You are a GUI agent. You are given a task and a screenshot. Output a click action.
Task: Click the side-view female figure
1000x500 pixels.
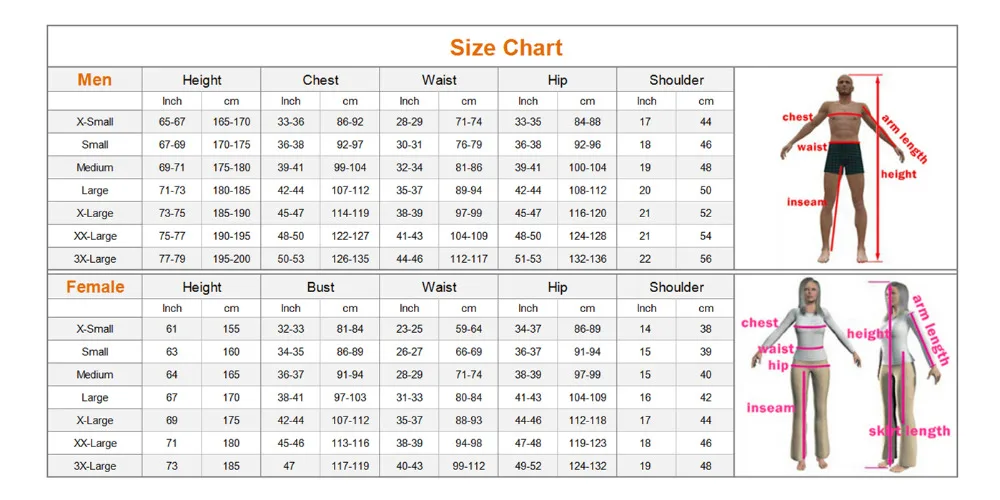coord(904,376)
